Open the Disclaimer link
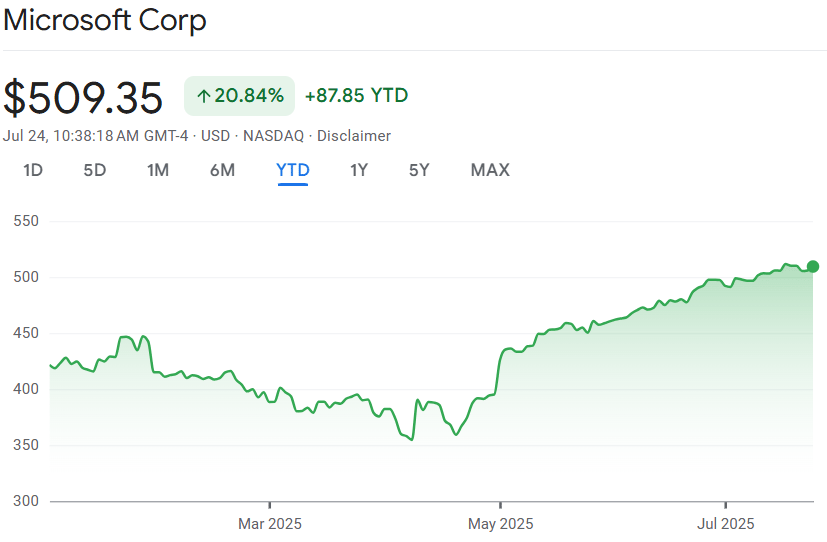The width and height of the screenshot is (827, 542). pyautogui.click(x=354, y=136)
